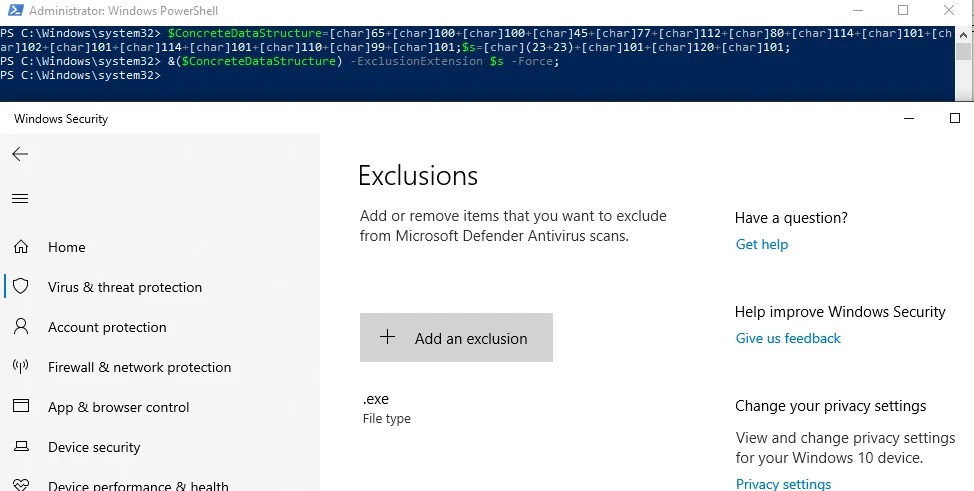Open the Privacy settings link

pos(783,484)
